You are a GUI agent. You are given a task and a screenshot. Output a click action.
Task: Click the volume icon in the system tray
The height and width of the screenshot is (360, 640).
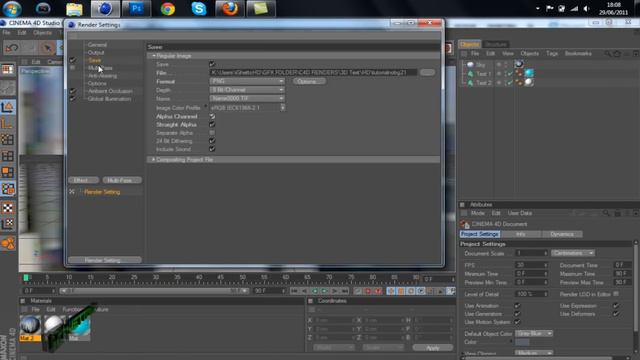click(587, 9)
